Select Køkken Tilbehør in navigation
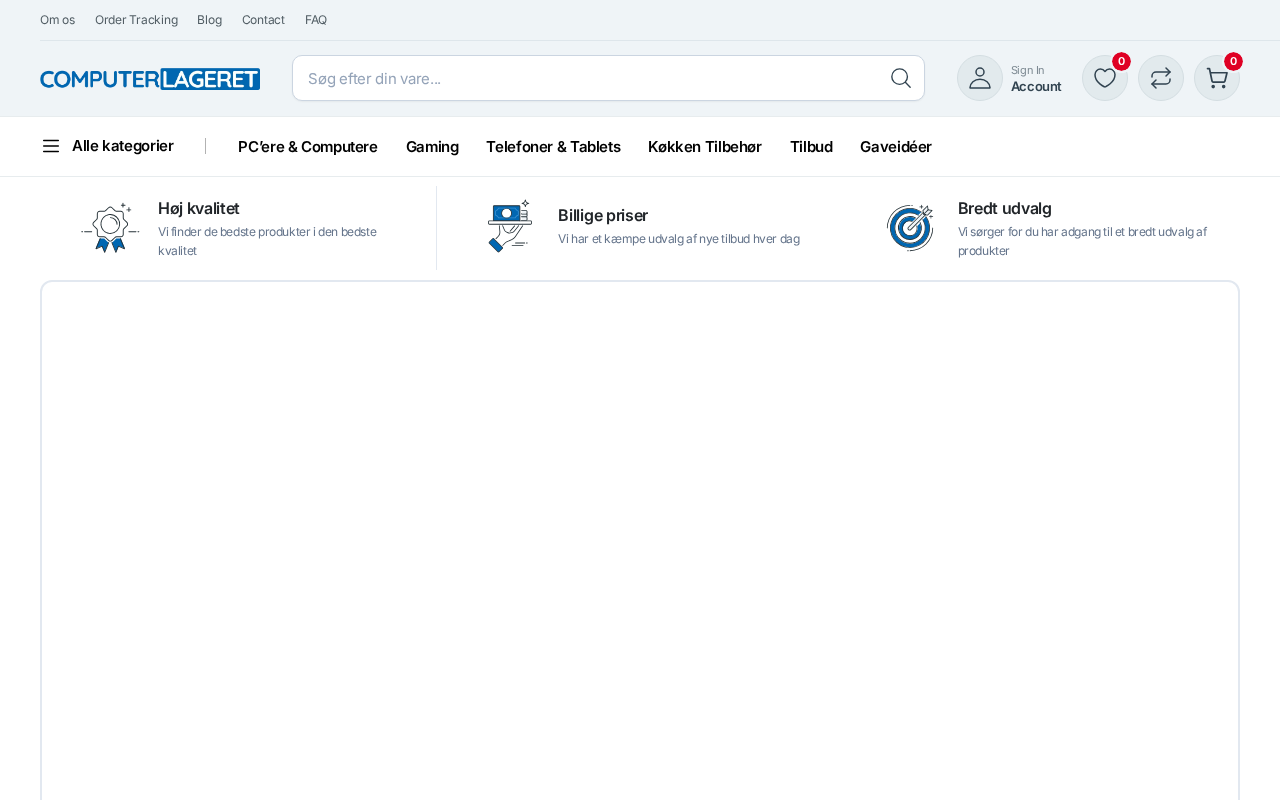Viewport: 1280px width, 800px height. (705, 147)
